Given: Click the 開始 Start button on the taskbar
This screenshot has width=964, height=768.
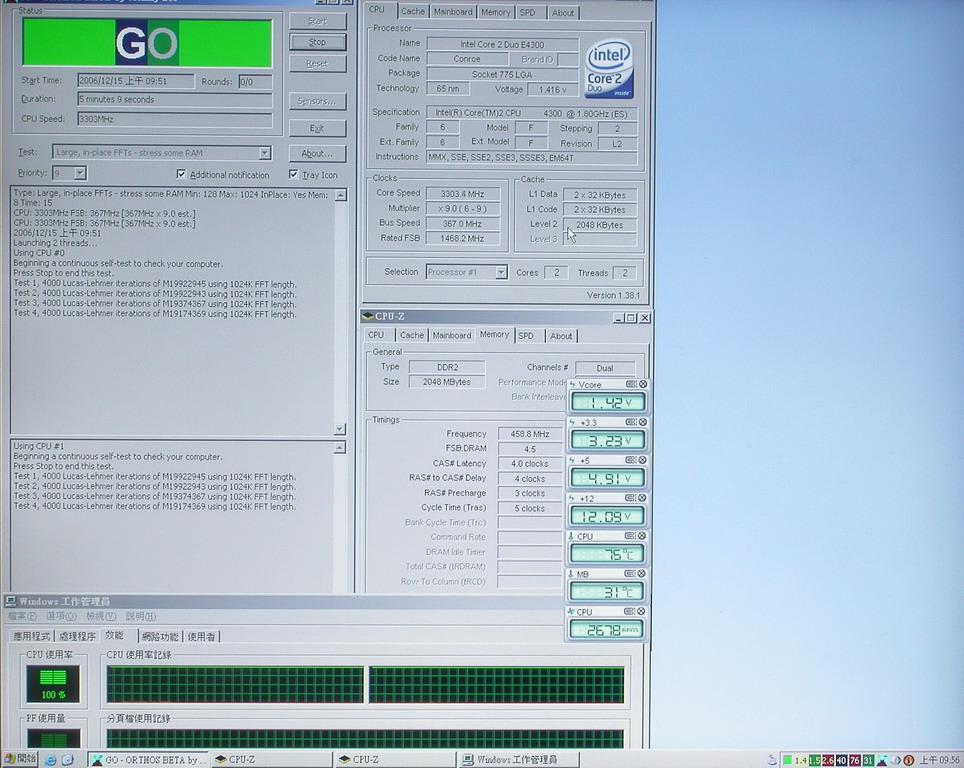Looking at the screenshot, I should 20,759.
